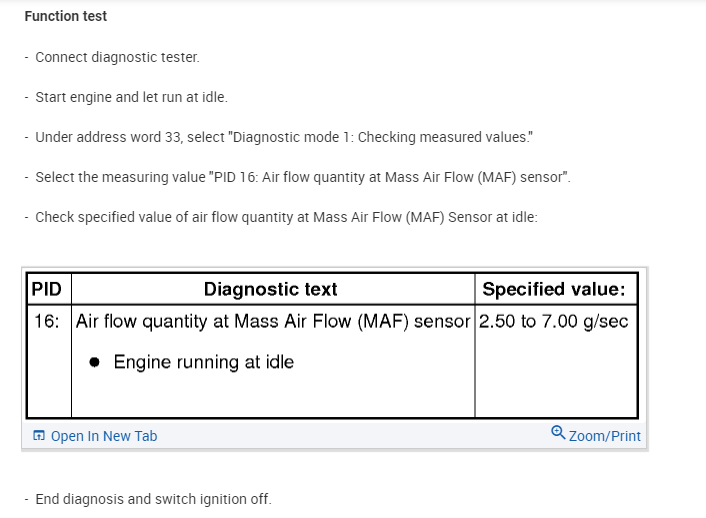
Task: Open the table via Open In New Tab link
Action: [x=103, y=436]
